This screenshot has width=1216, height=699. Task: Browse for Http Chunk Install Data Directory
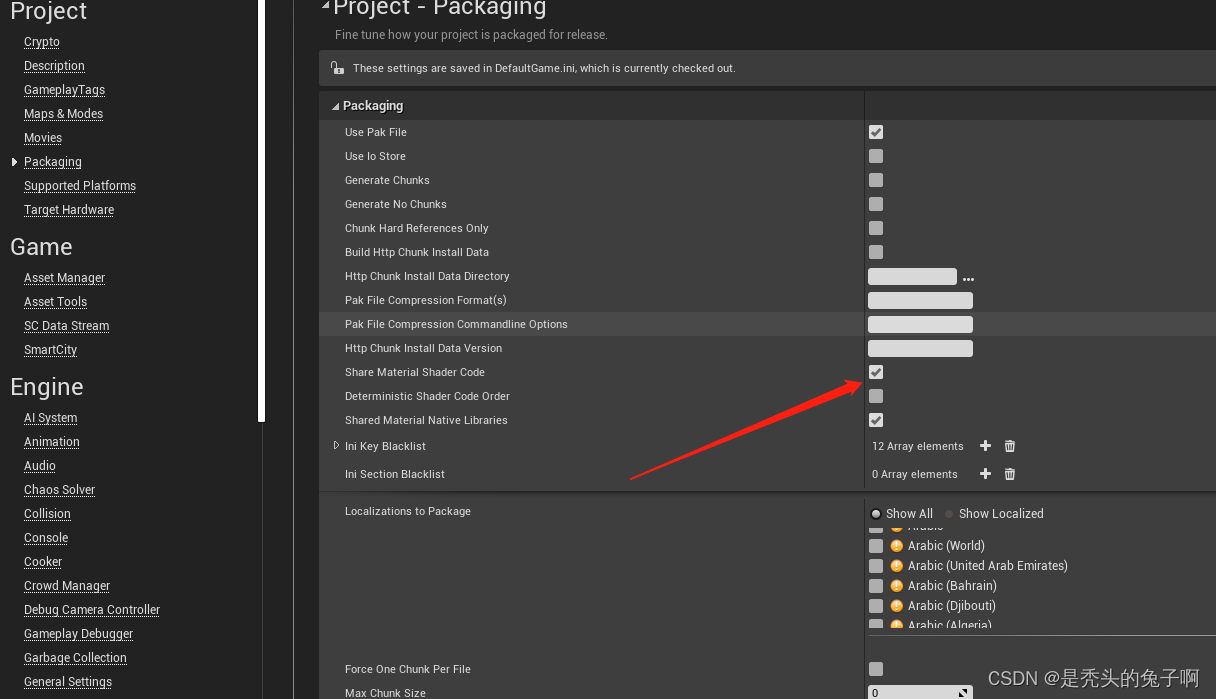click(x=968, y=279)
